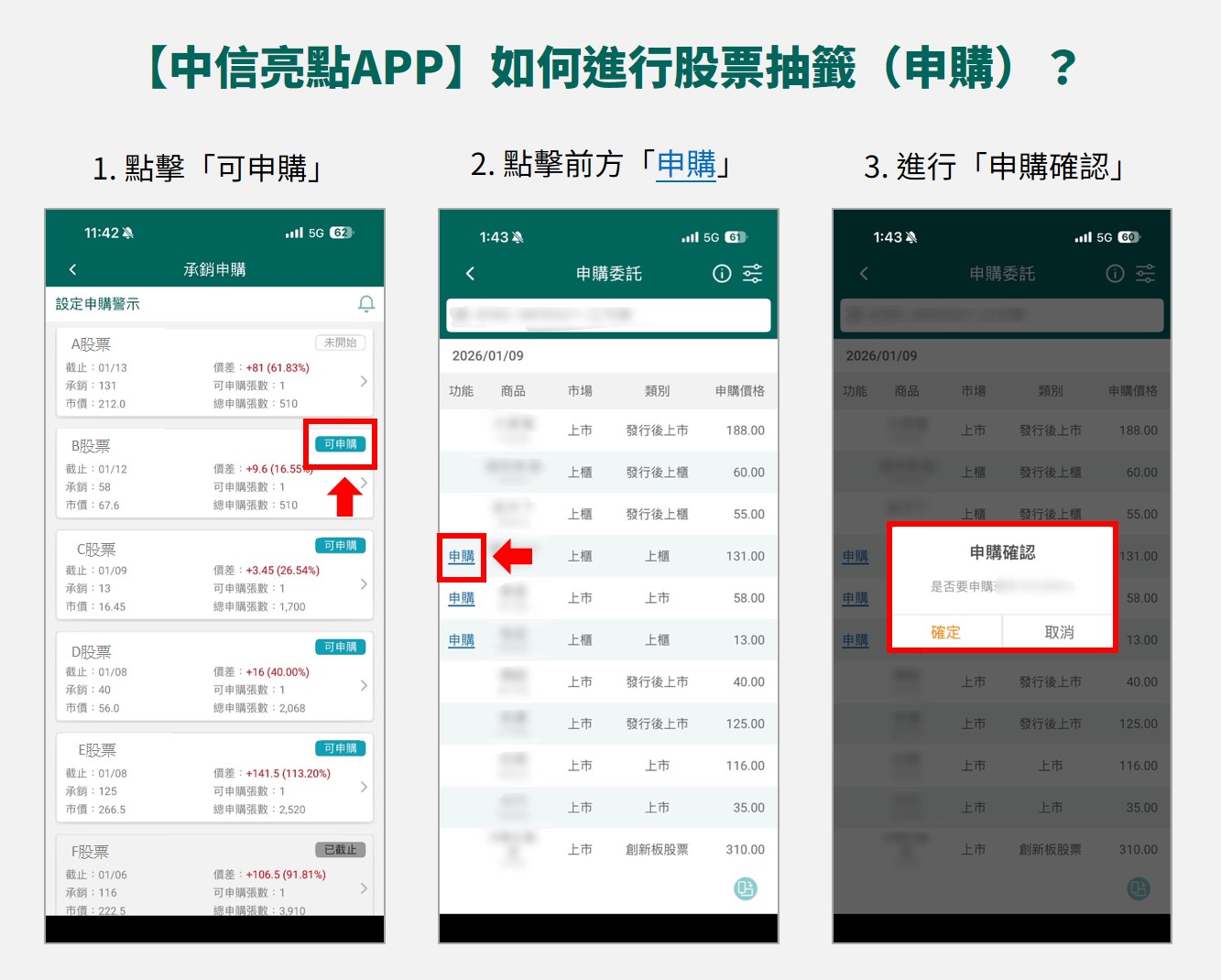
Task: Tap 已截止 badge on F股票
Action: (341, 850)
